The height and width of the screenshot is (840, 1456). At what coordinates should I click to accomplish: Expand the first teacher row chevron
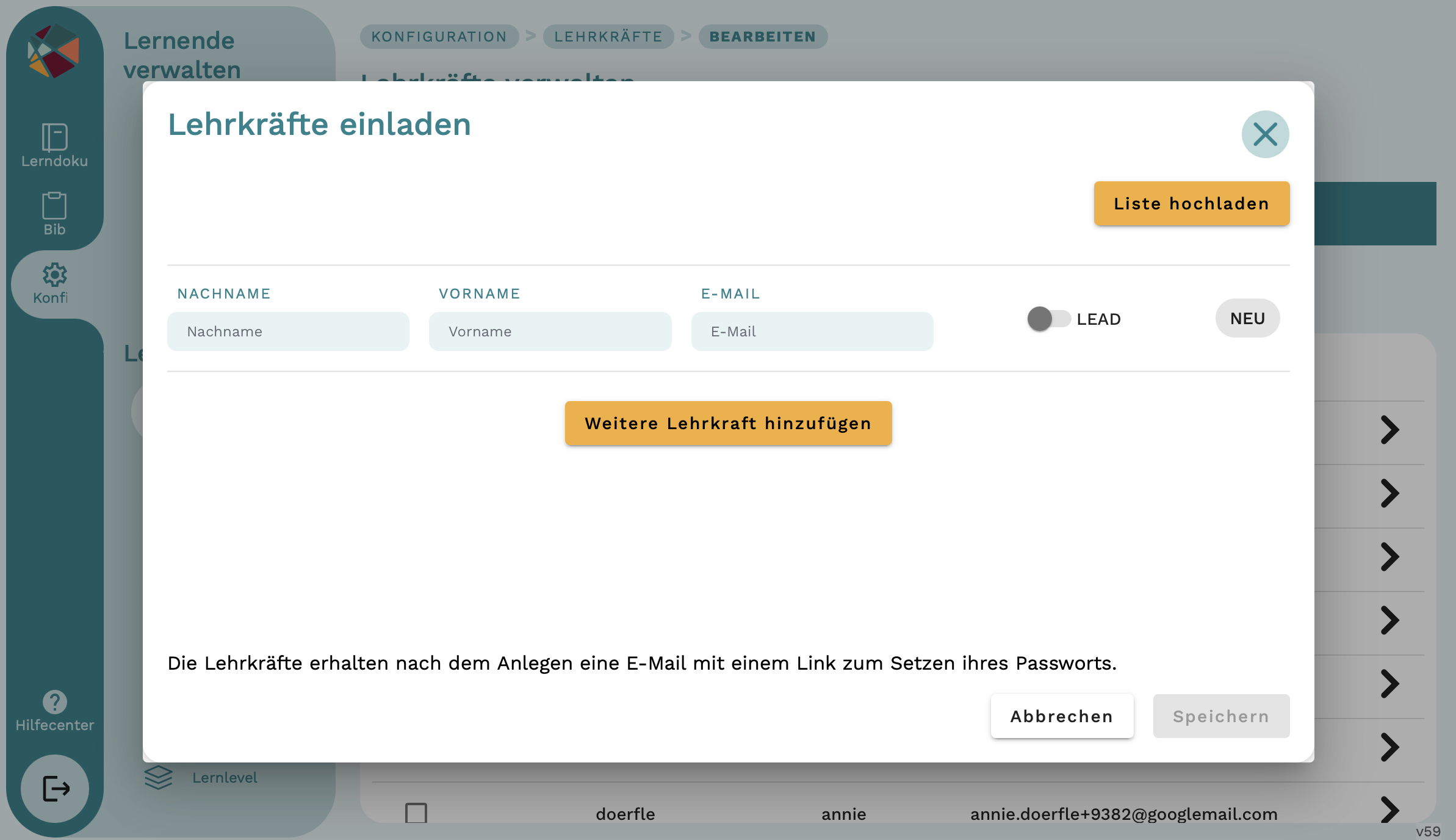(1389, 430)
